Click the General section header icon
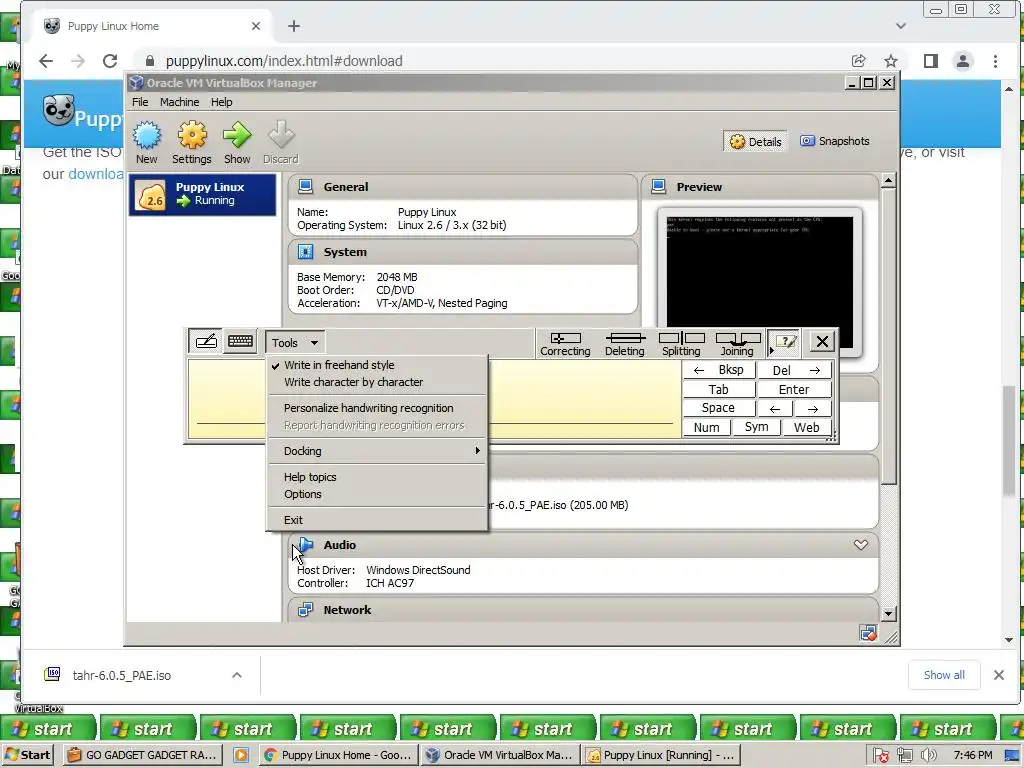 point(305,187)
